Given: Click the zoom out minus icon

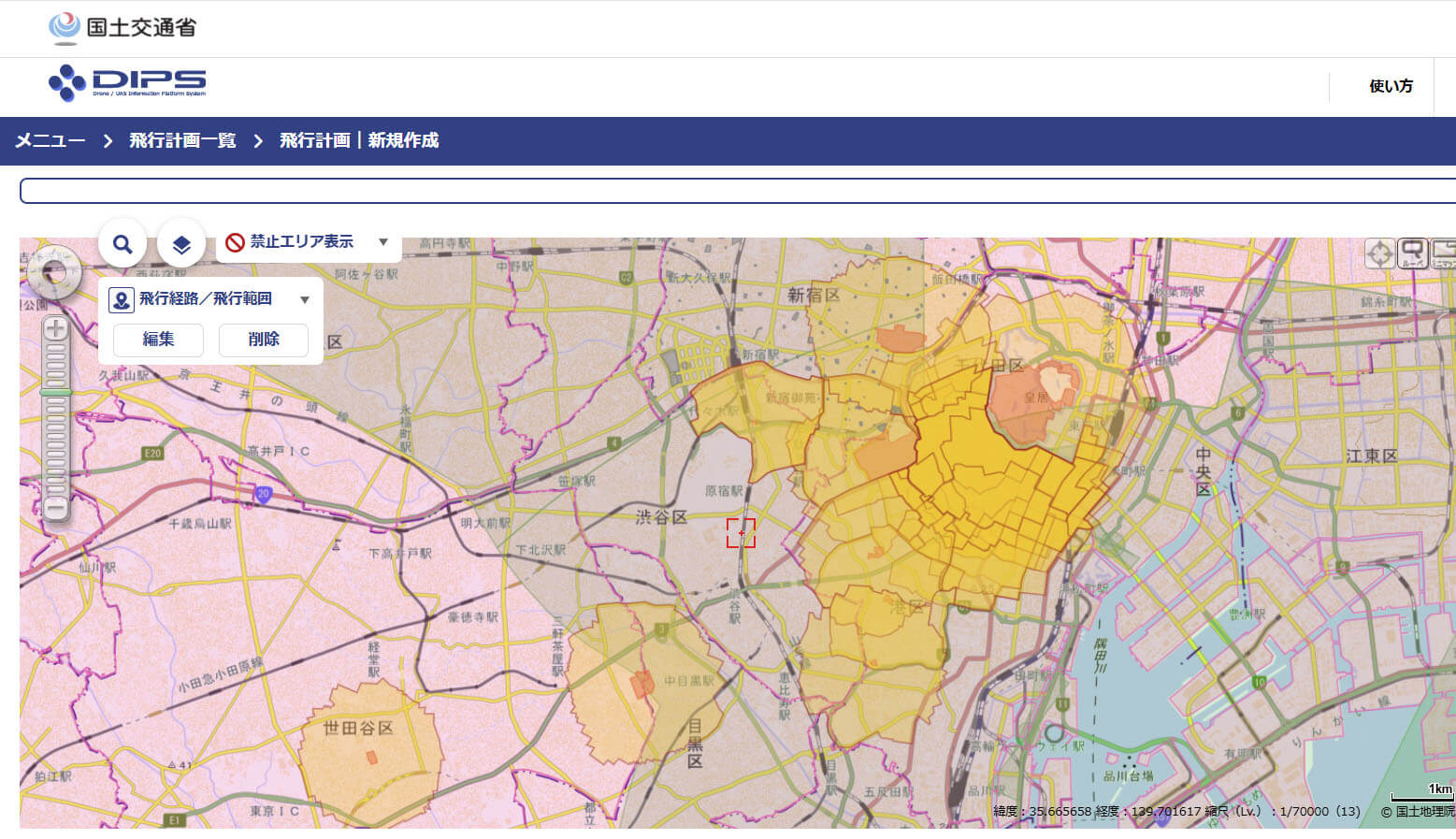Looking at the screenshot, I should [56, 509].
